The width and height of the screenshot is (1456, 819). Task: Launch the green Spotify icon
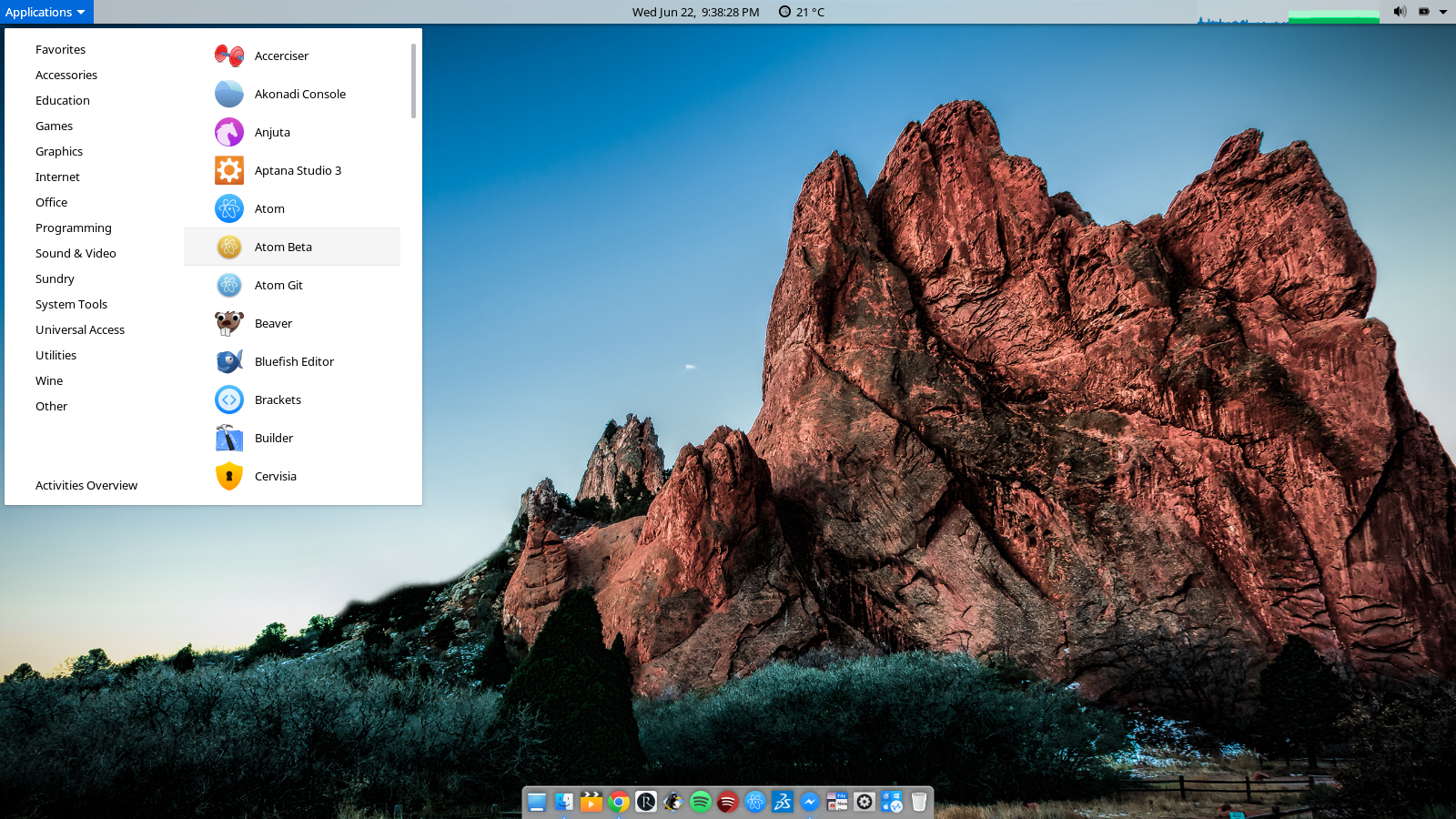point(701,802)
